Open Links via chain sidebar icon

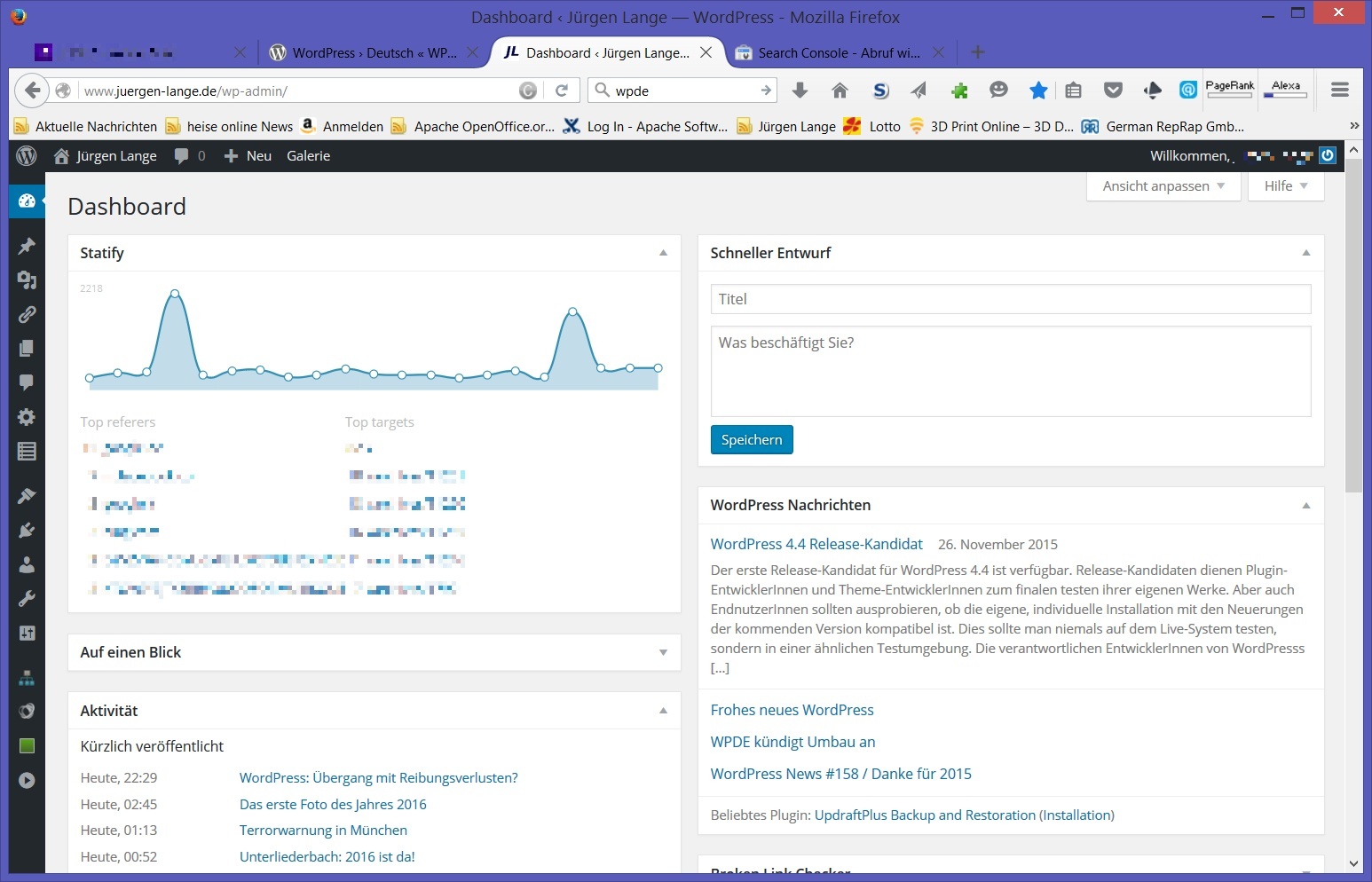[27, 314]
